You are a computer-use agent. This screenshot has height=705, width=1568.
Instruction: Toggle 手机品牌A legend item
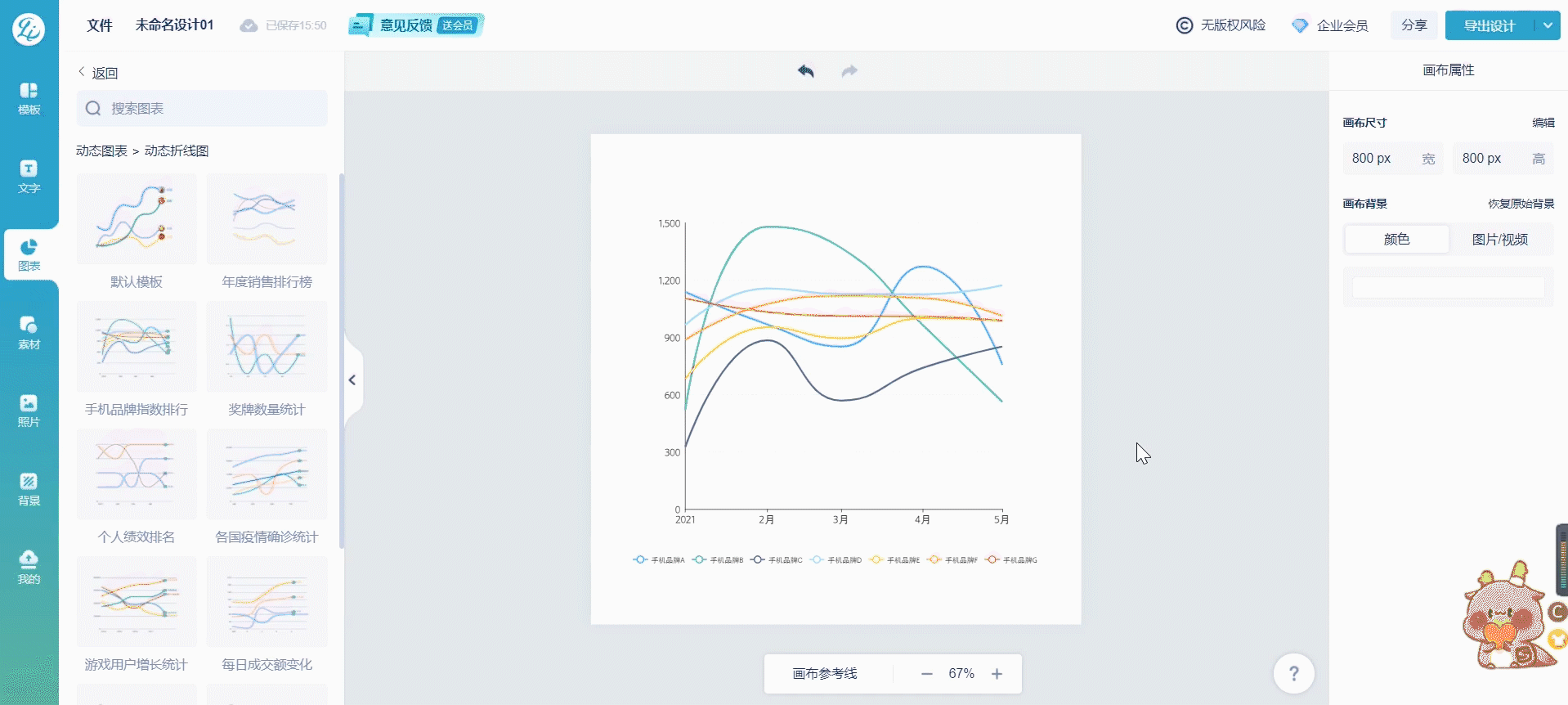coord(659,560)
